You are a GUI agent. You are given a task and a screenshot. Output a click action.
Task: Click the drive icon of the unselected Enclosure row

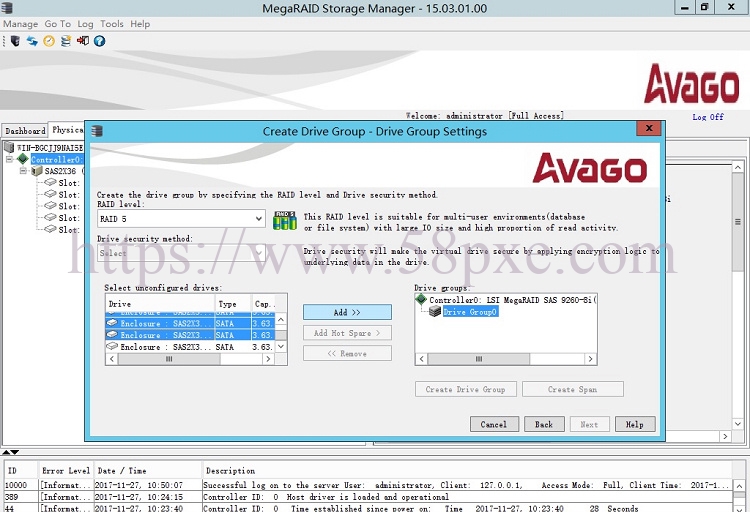(112, 346)
